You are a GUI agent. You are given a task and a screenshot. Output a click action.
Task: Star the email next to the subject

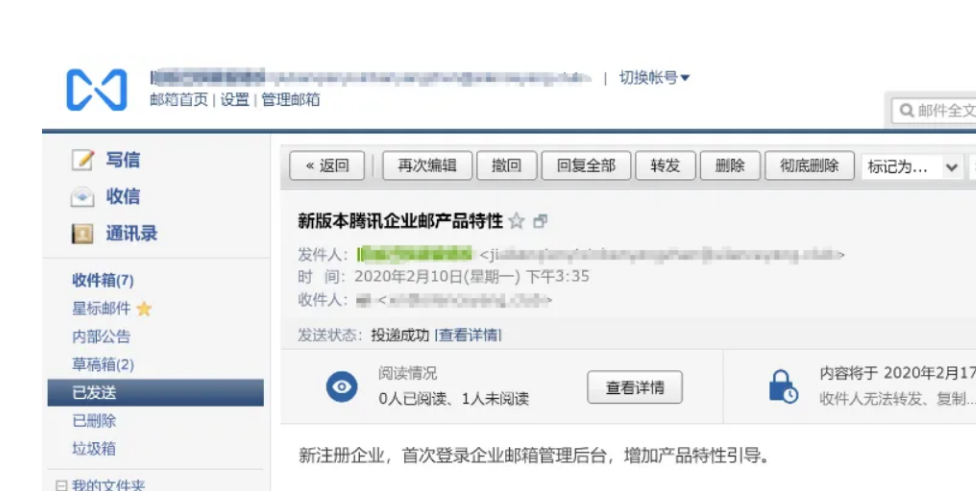[517, 221]
